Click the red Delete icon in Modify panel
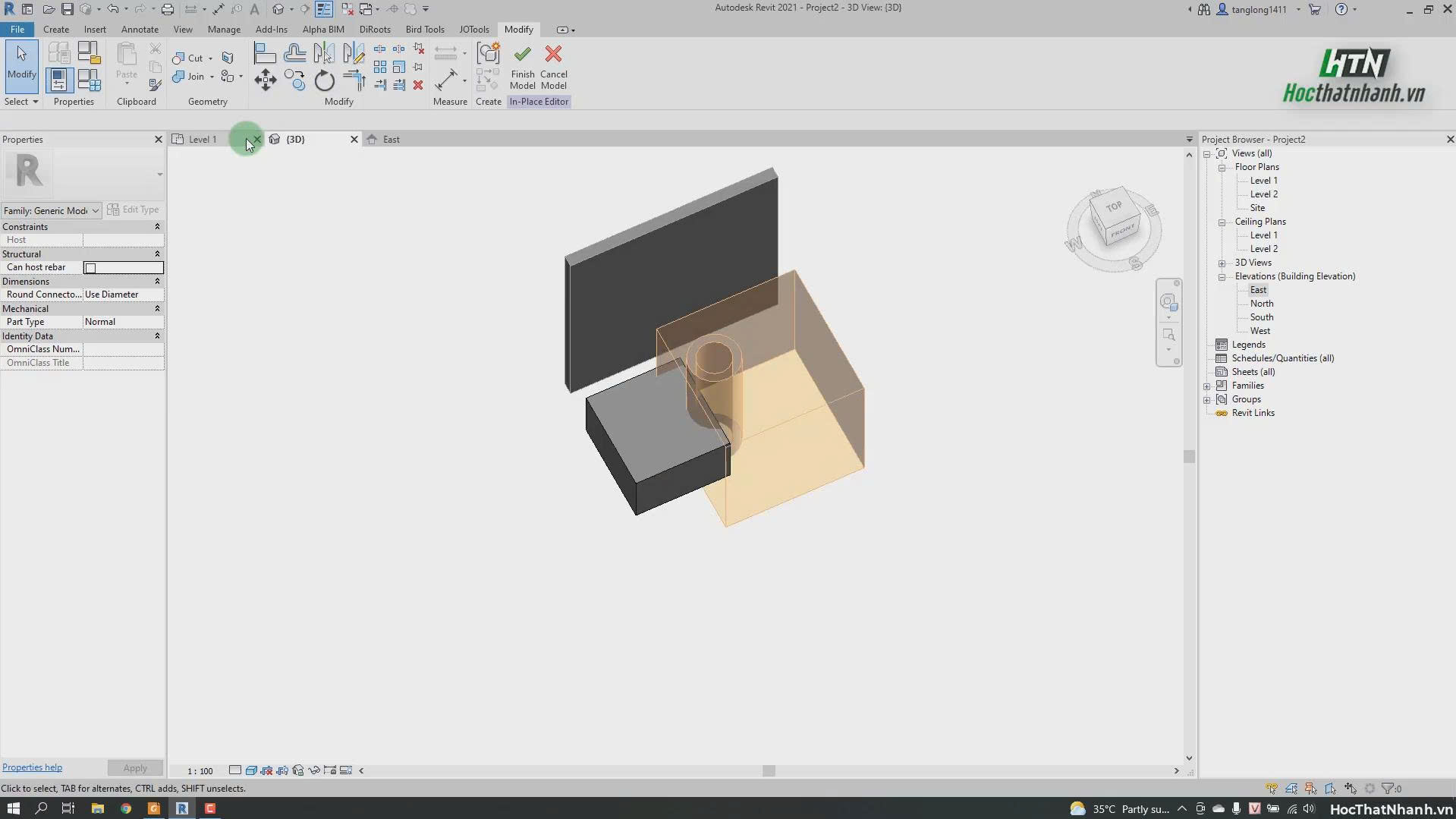Image resolution: width=1456 pixels, height=819 pixels. pos(418,85)
